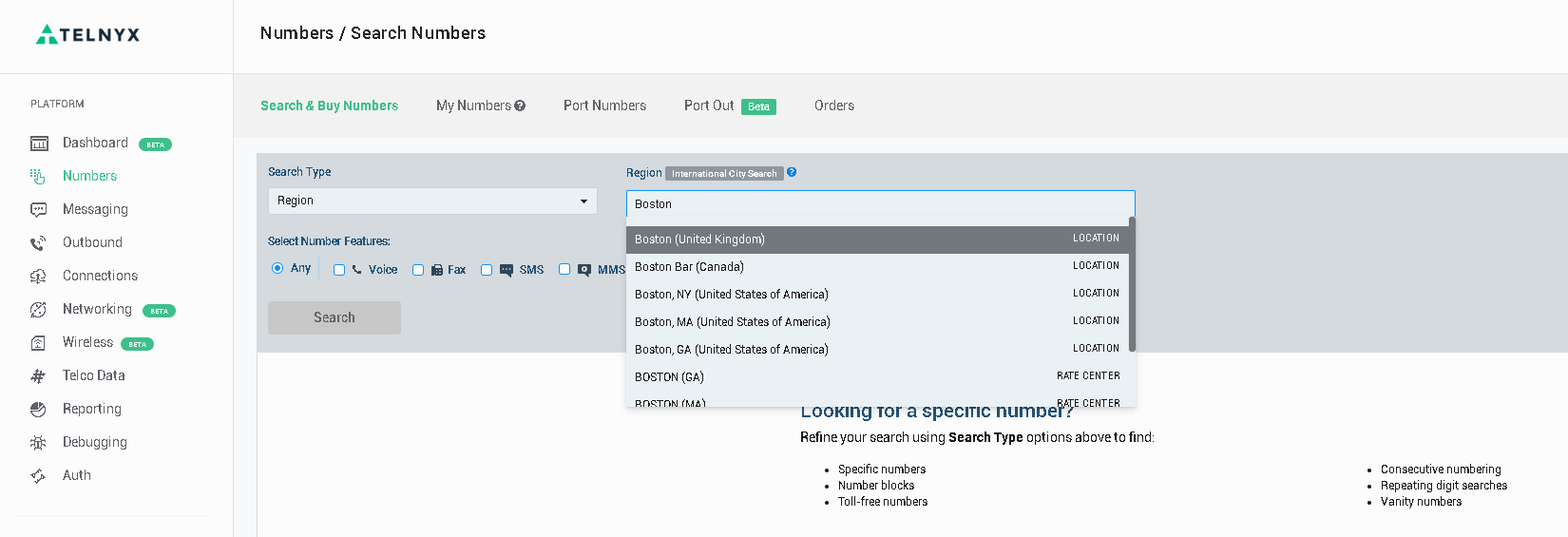Image resolution: width=1568 pixels, height=537 pixels.
Task: Select the Any radio button
Action: [277, 268]
